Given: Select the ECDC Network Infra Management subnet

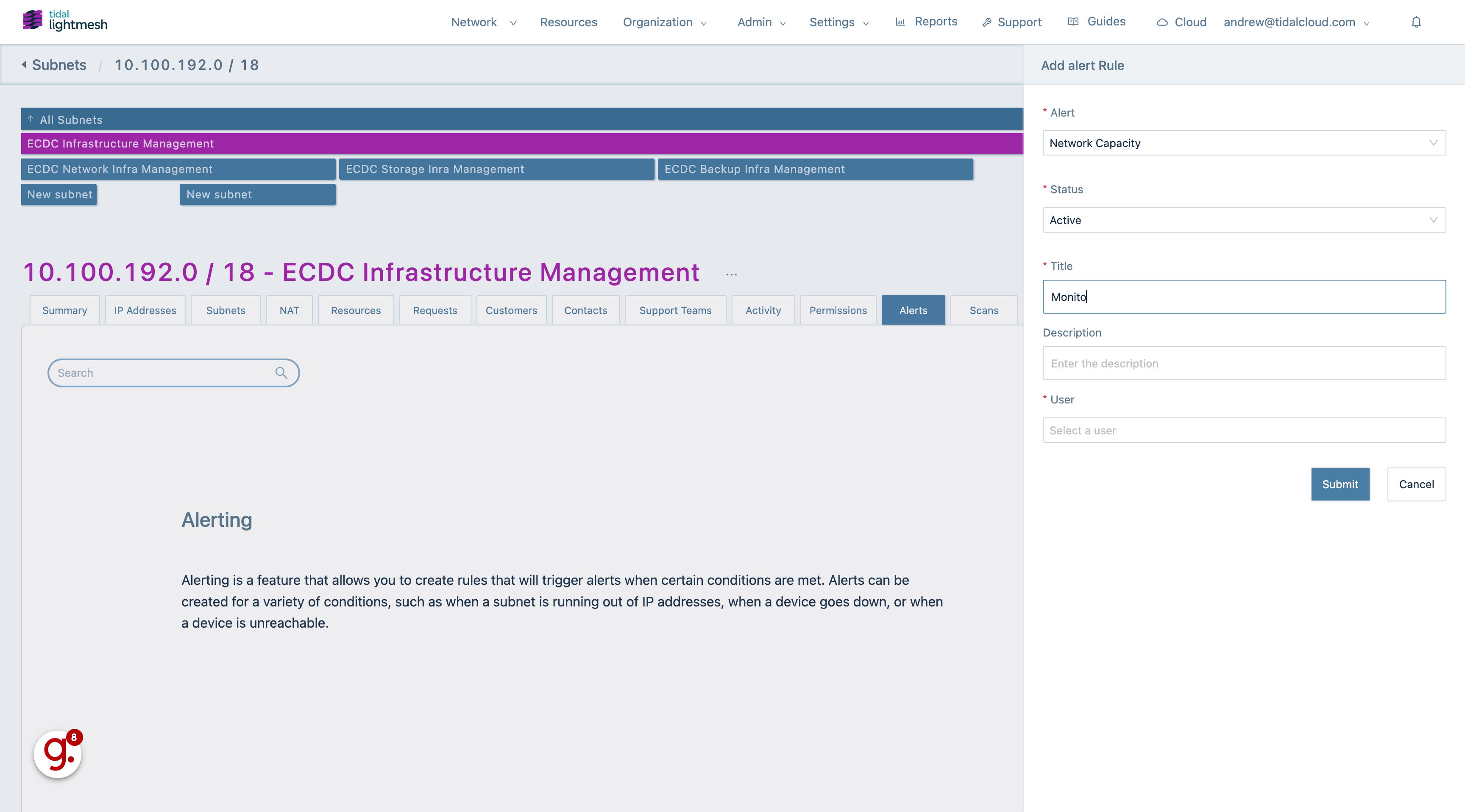Looking at the screenshot, I should [119, 168].
